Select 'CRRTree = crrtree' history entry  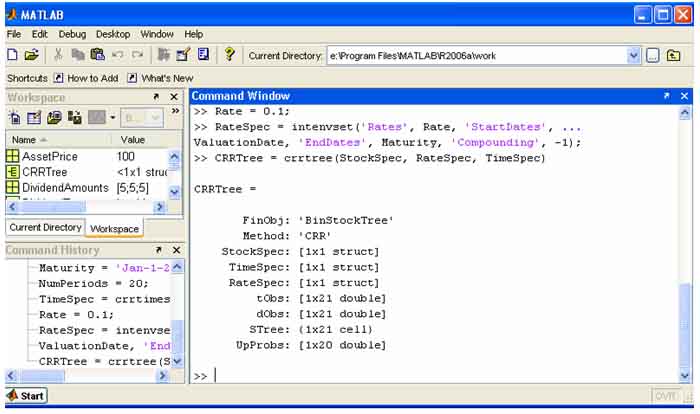pos(104,361)
